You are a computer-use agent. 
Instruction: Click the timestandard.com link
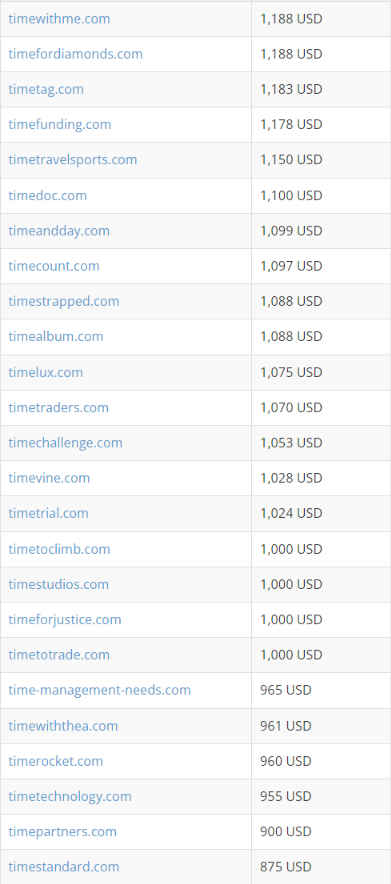(64, 867)
